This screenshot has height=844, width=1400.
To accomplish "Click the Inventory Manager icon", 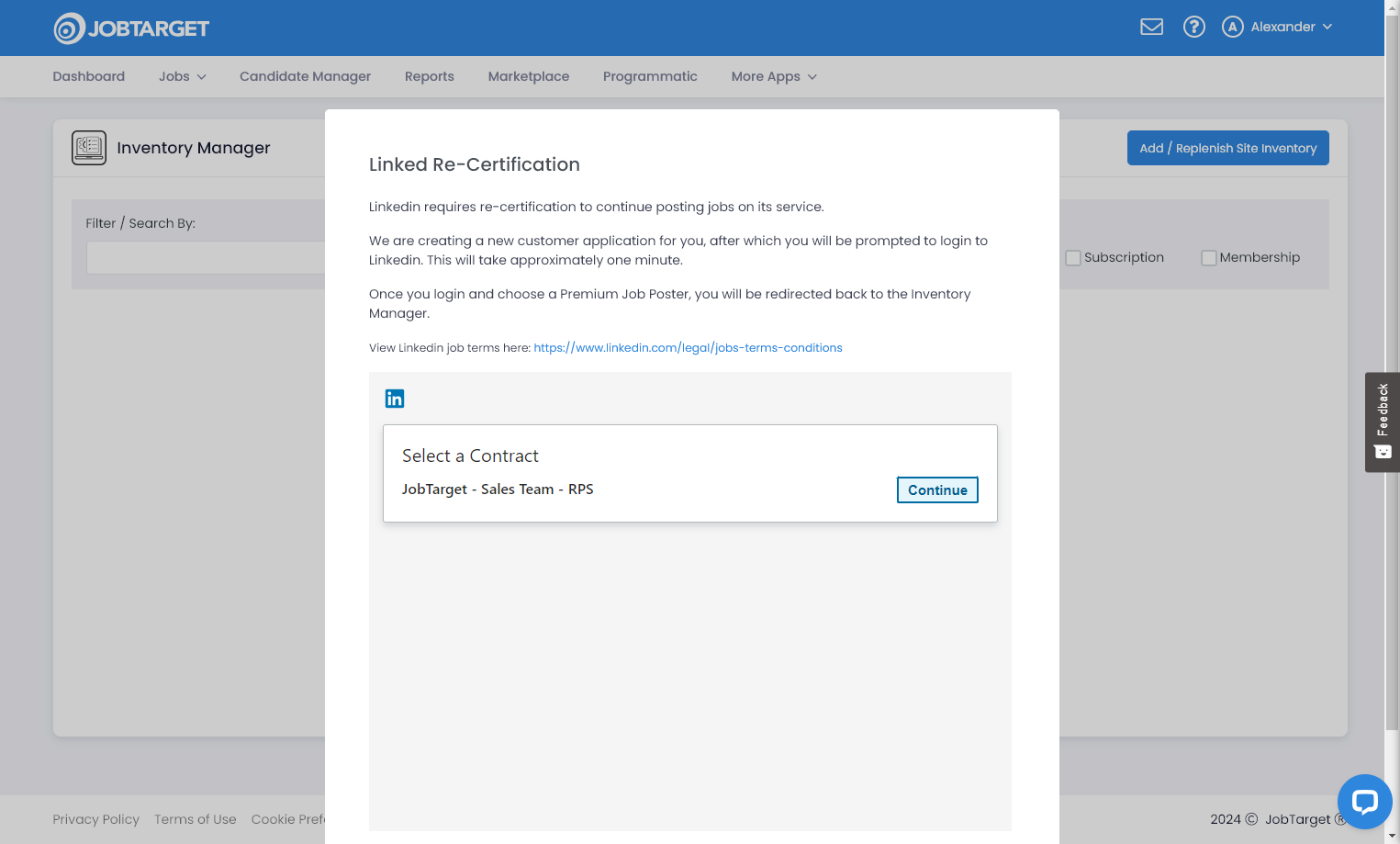I will 89,148.
